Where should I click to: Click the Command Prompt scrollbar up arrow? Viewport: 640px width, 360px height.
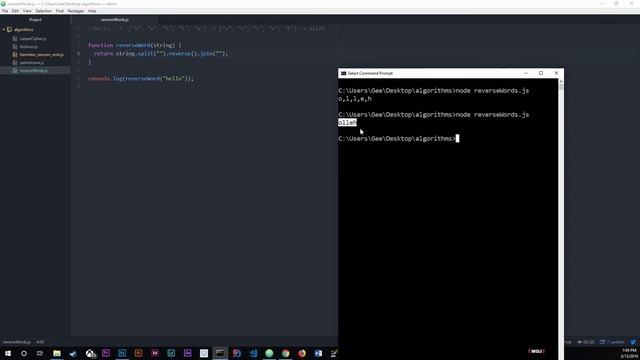(561, 81)
